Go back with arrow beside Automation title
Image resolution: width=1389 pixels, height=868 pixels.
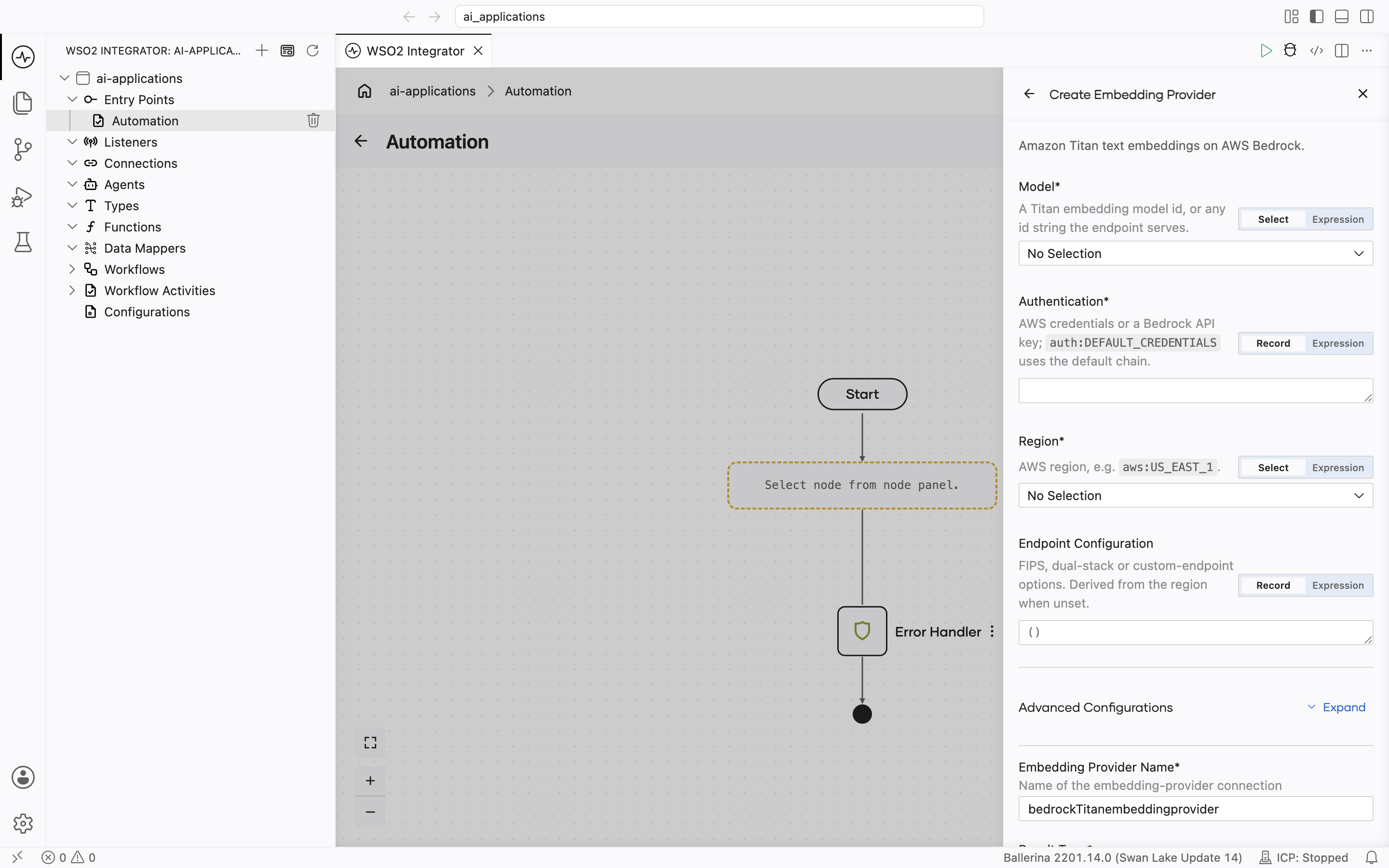[360, 141]
